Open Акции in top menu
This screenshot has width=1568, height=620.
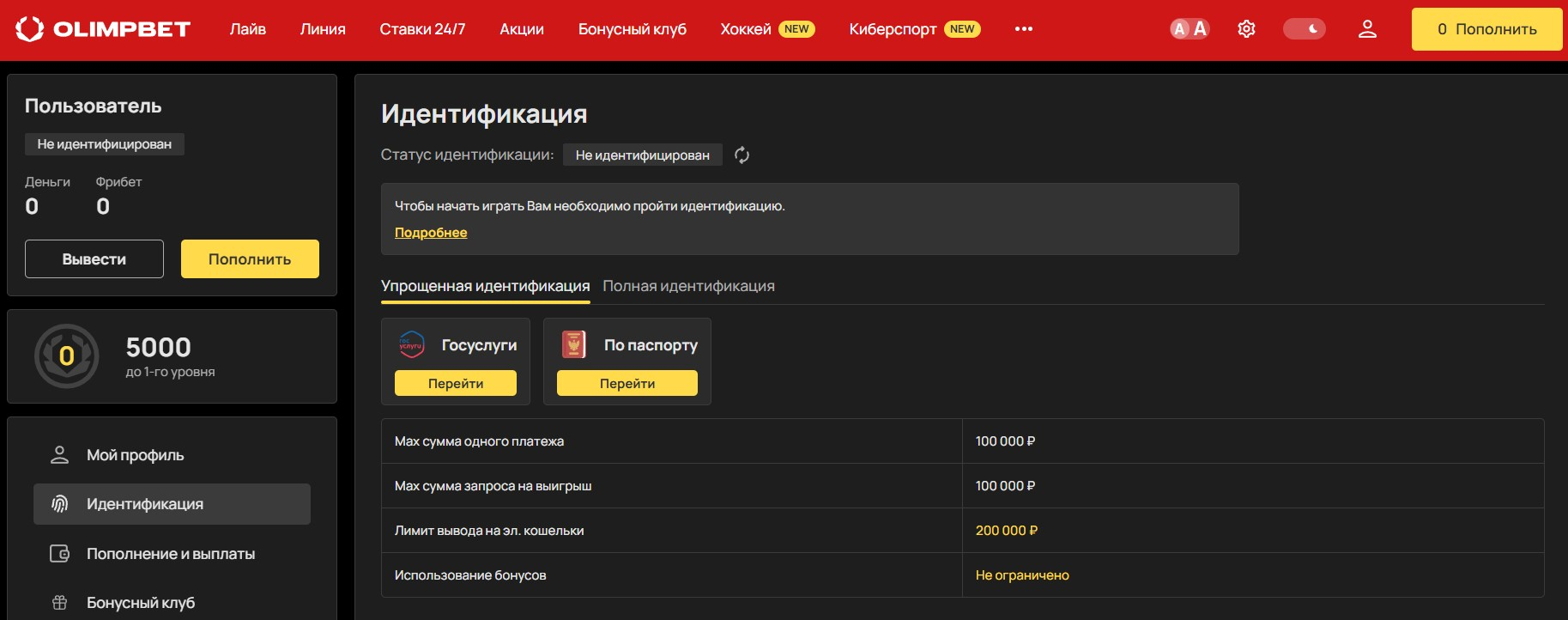(522, 29)
